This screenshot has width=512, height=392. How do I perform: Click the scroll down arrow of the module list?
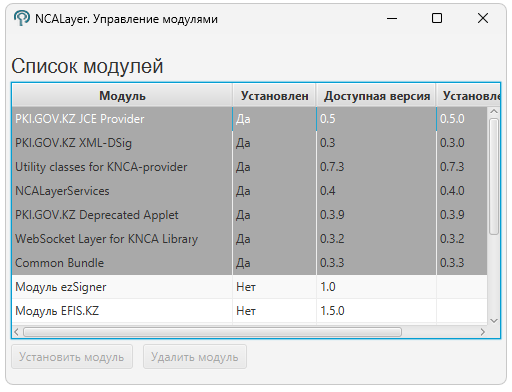[494, 321]
